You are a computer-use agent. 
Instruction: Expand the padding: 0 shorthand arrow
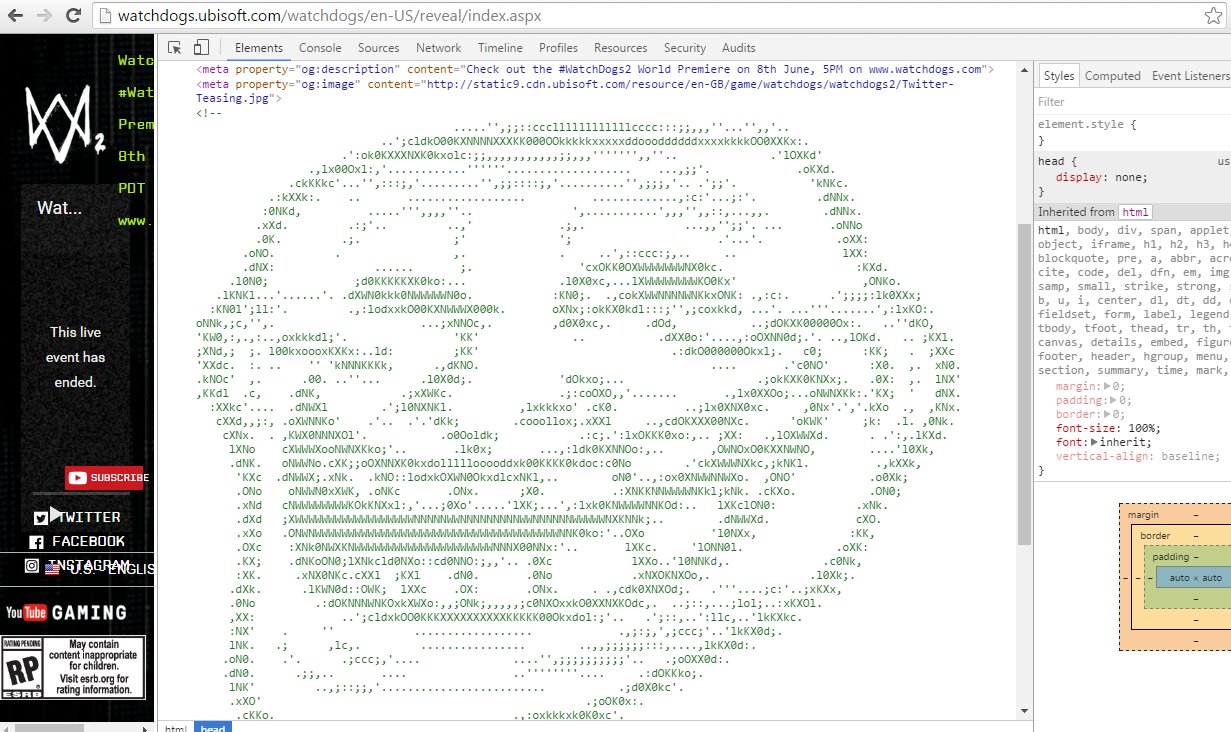pyautogui.click(x=1113, y=400)
